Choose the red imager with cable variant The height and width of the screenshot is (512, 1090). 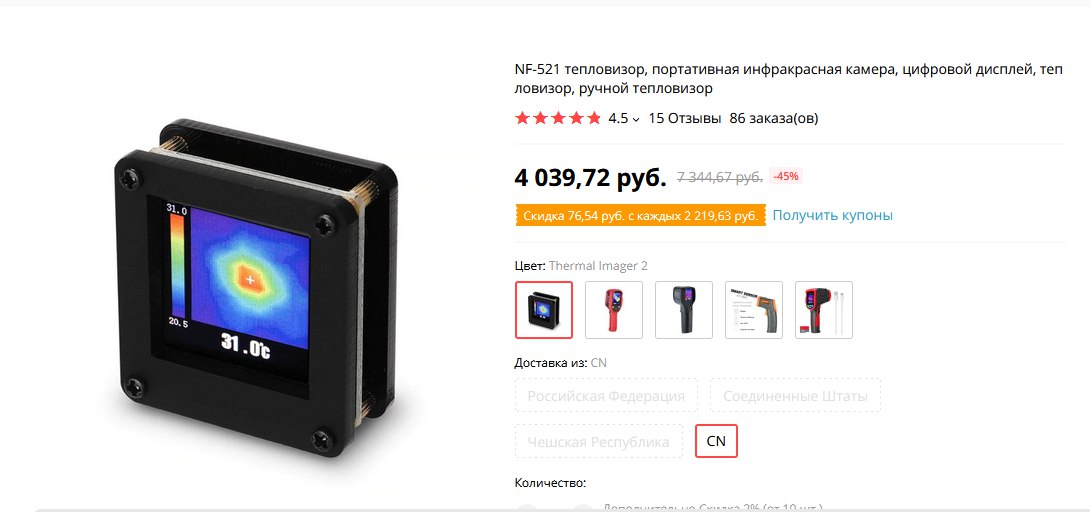(x=824, y=310)
